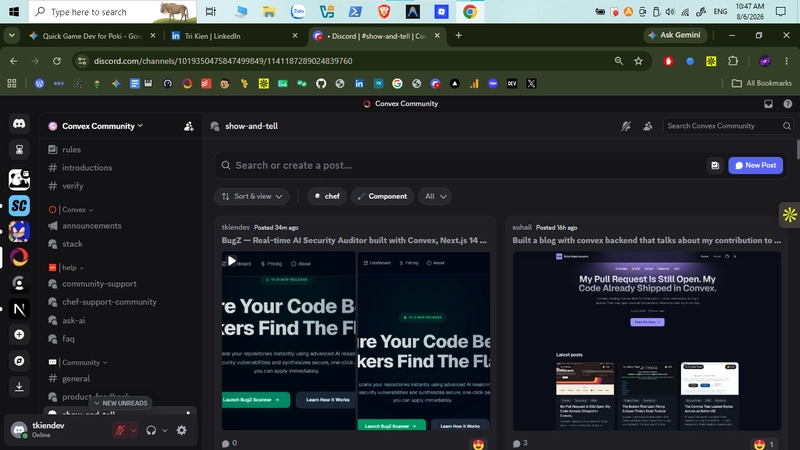The width and height of the screenshot is (800, 450).
Task: Open the Discord help icon
Action: pyautogui.click(x=788, y=104)
